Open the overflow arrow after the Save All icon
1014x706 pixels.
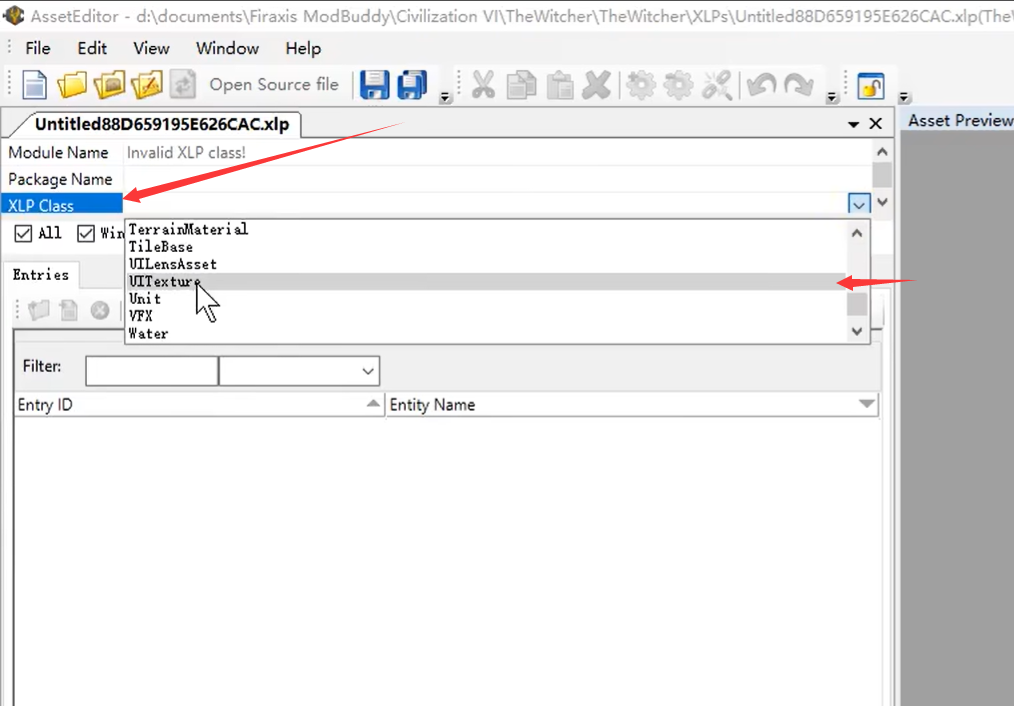pyautogui.click(x=445, y=97)
